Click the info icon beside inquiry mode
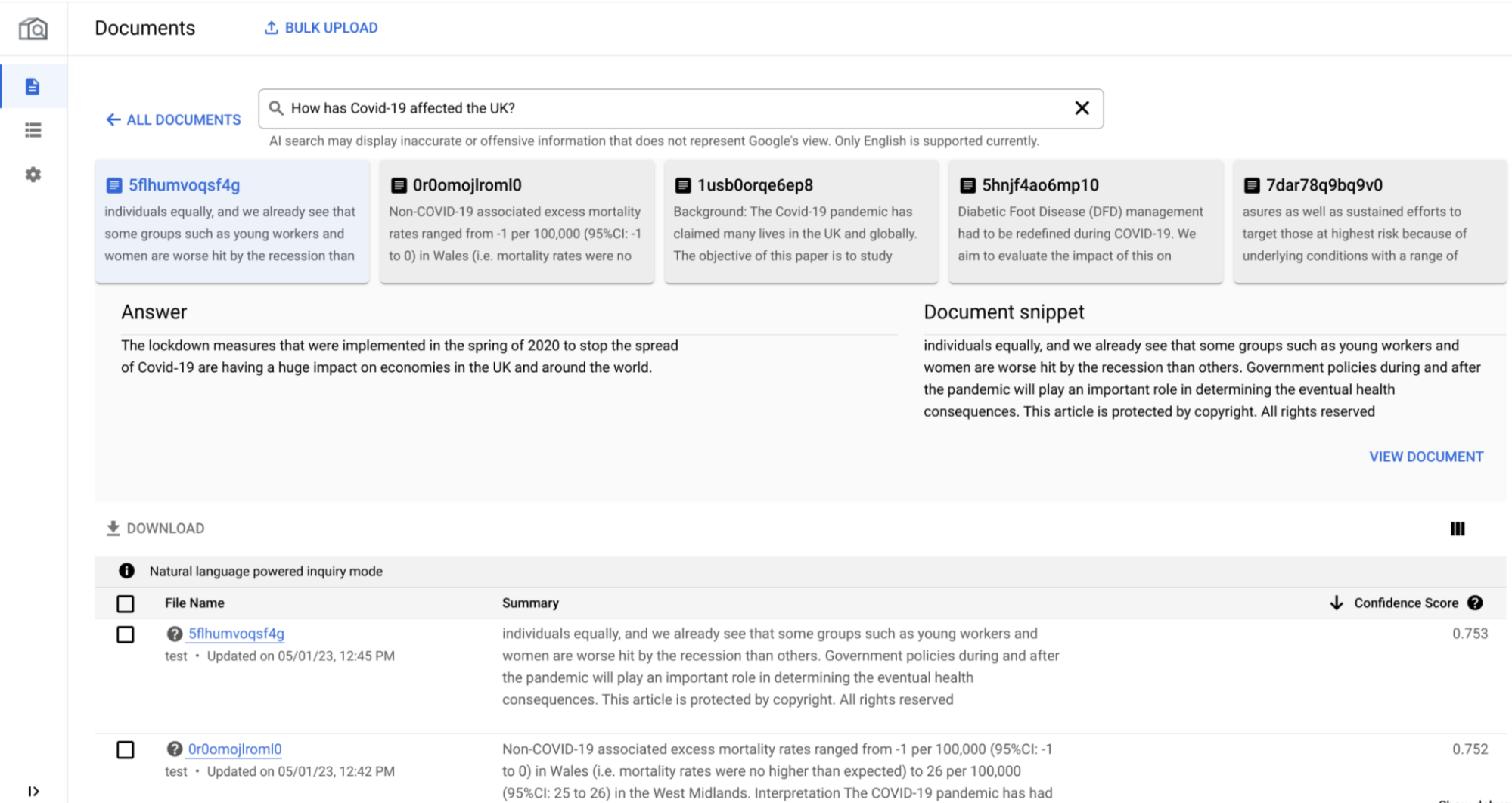This screenshot has height=803, width=1512. coord(126,571)
